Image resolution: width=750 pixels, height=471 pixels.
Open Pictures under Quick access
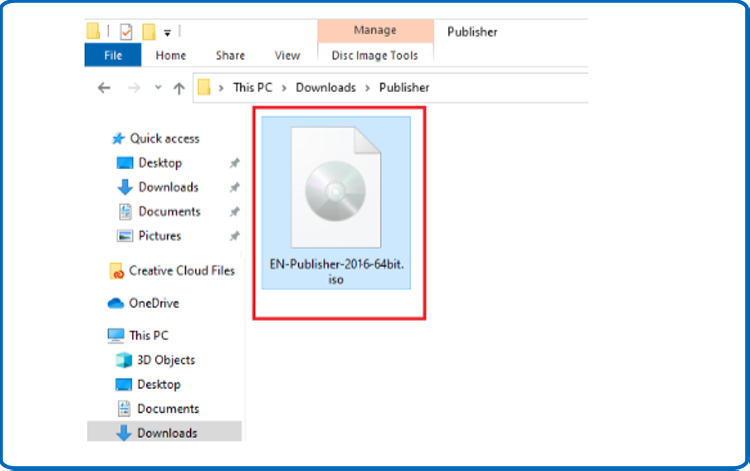(x=160, y=236)
